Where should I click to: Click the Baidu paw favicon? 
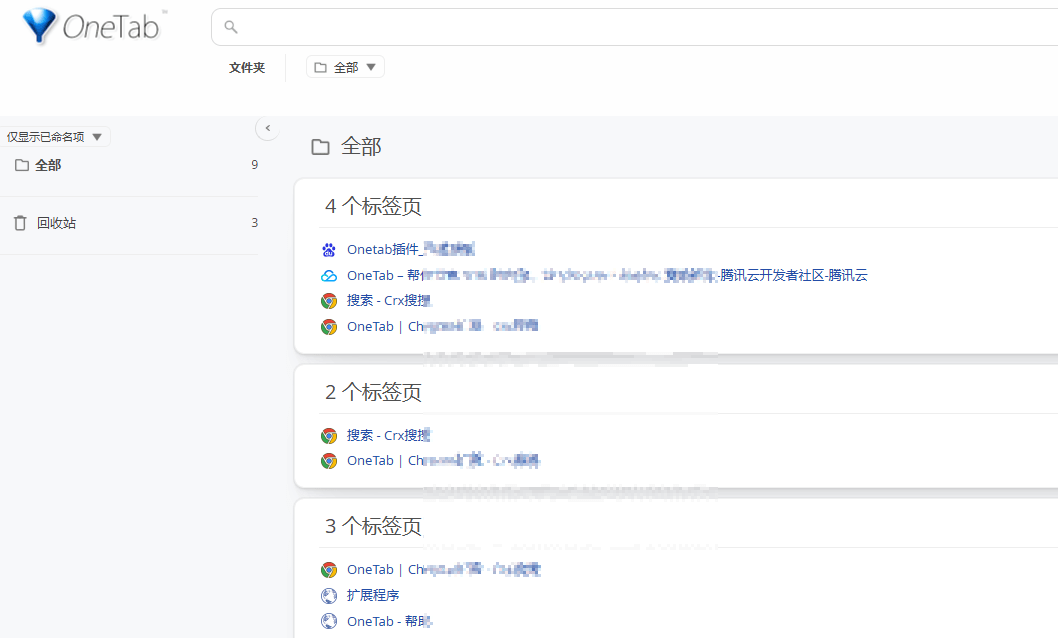pyautogui.click(x=329, y=250)
